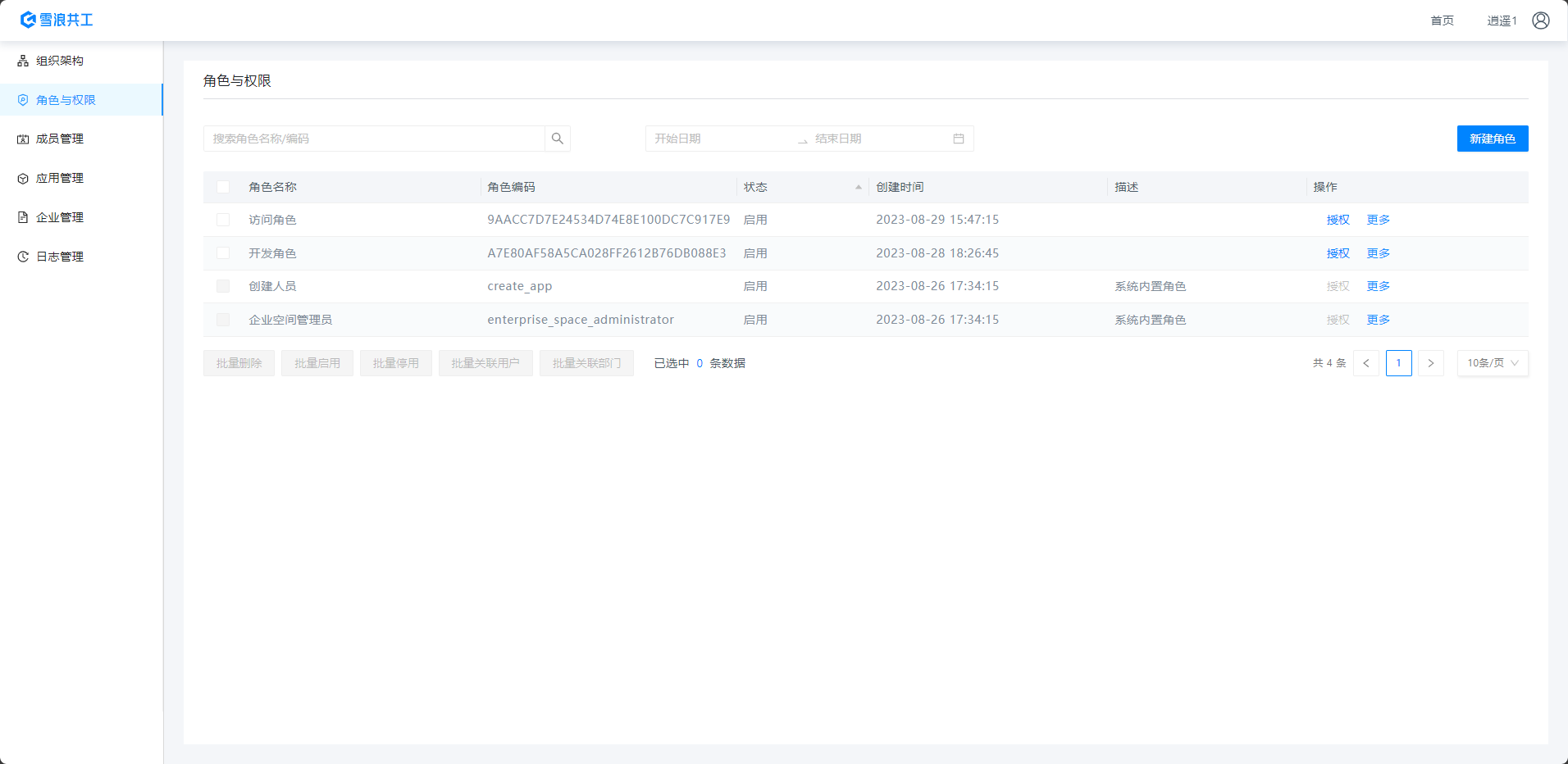Expand 更多 menu for 创建人员

(1378, 286)
